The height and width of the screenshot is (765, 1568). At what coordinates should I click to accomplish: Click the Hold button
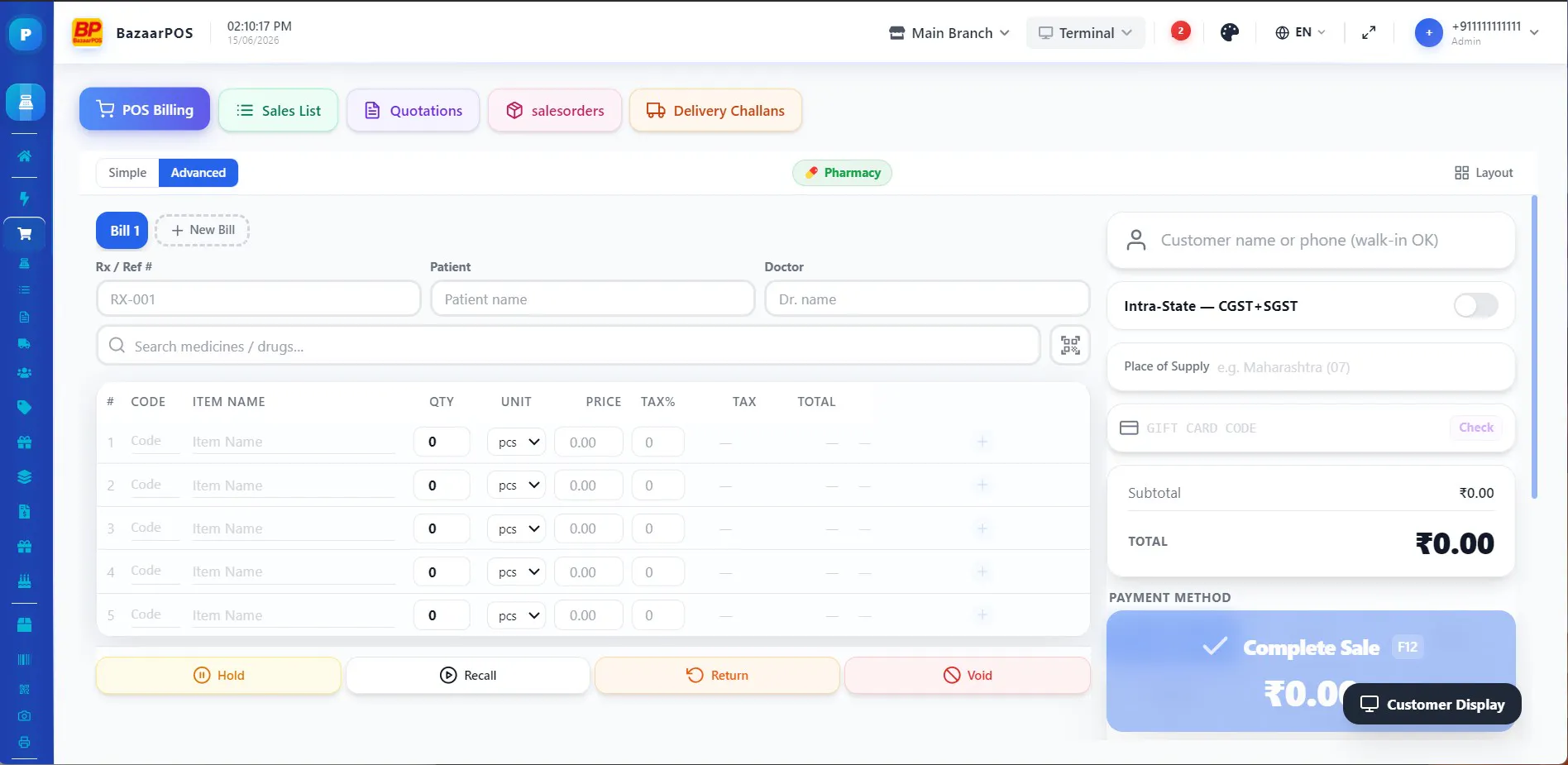coord(218,675)
